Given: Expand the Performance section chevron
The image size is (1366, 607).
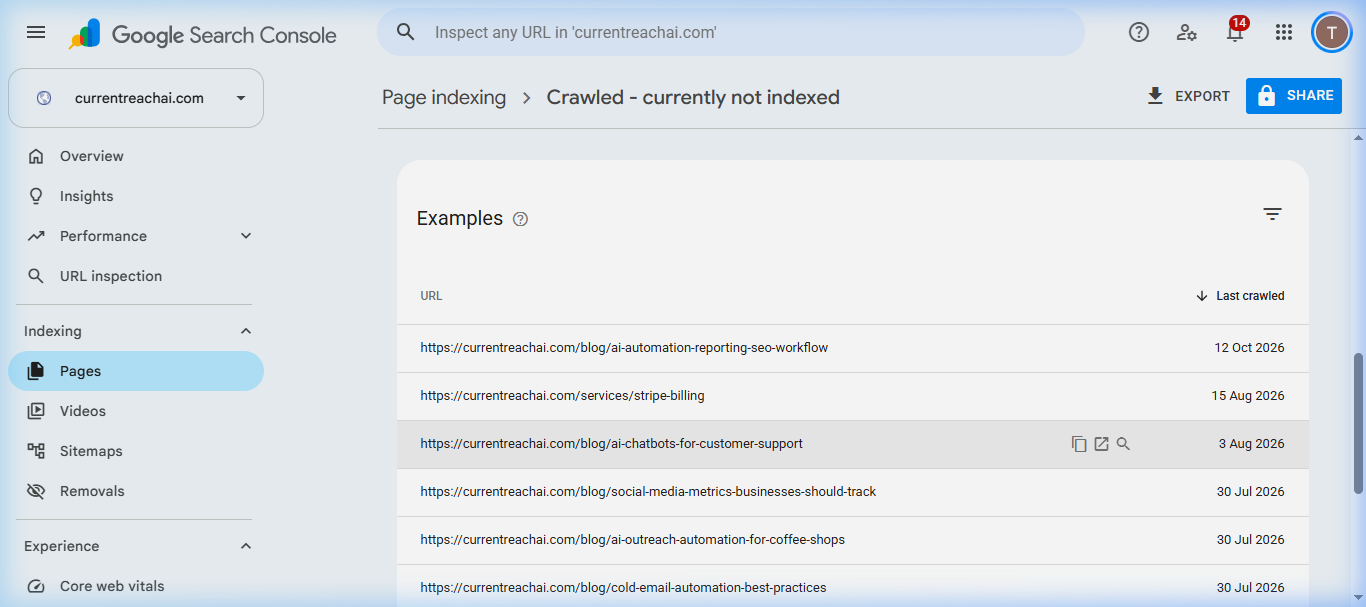Looking at the screenshot, I should (246, 236).
